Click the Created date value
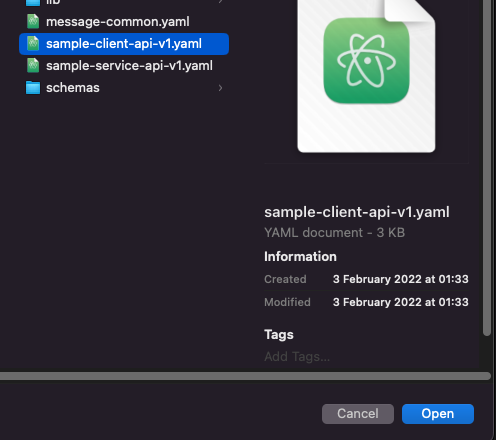496x440 pixels. (x=401, y=279)
